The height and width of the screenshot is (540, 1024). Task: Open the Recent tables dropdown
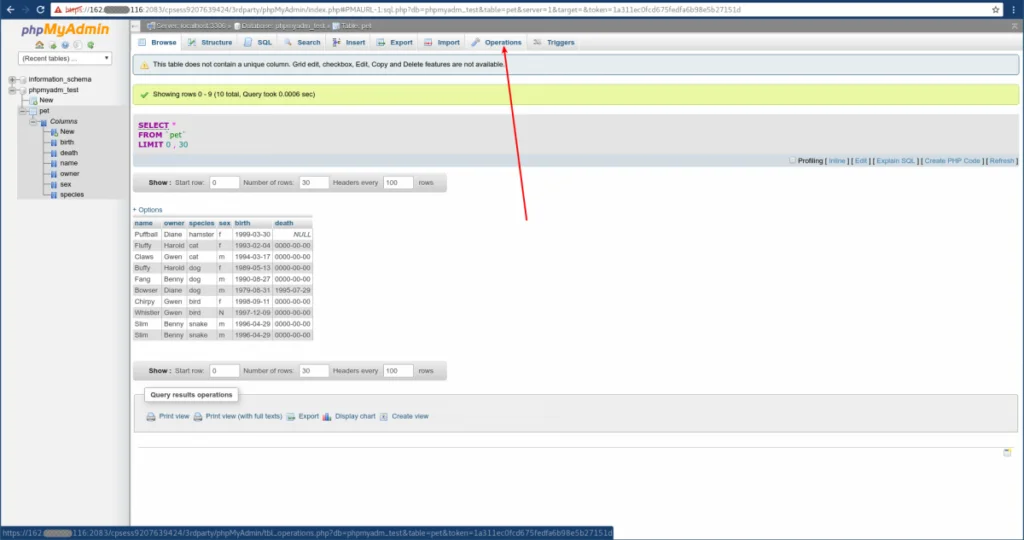65,58
